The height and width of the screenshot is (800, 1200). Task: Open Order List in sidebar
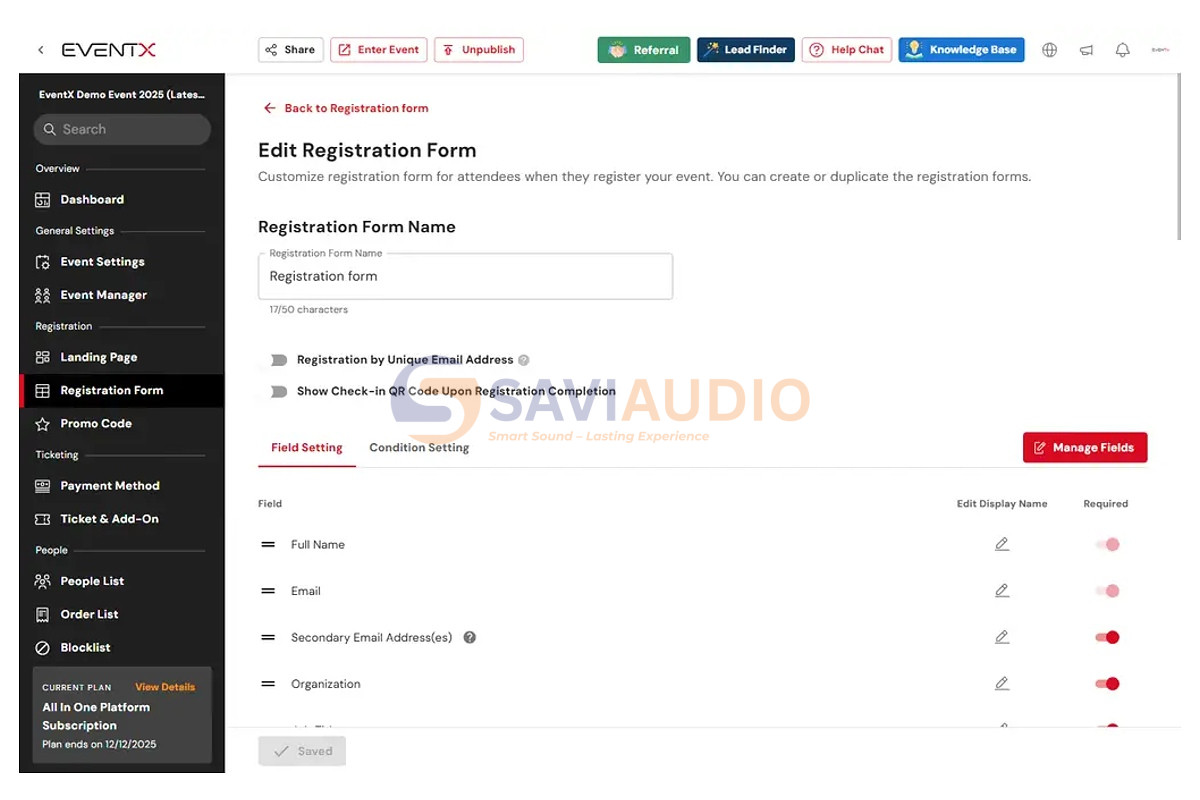click(x=122, y=614)
